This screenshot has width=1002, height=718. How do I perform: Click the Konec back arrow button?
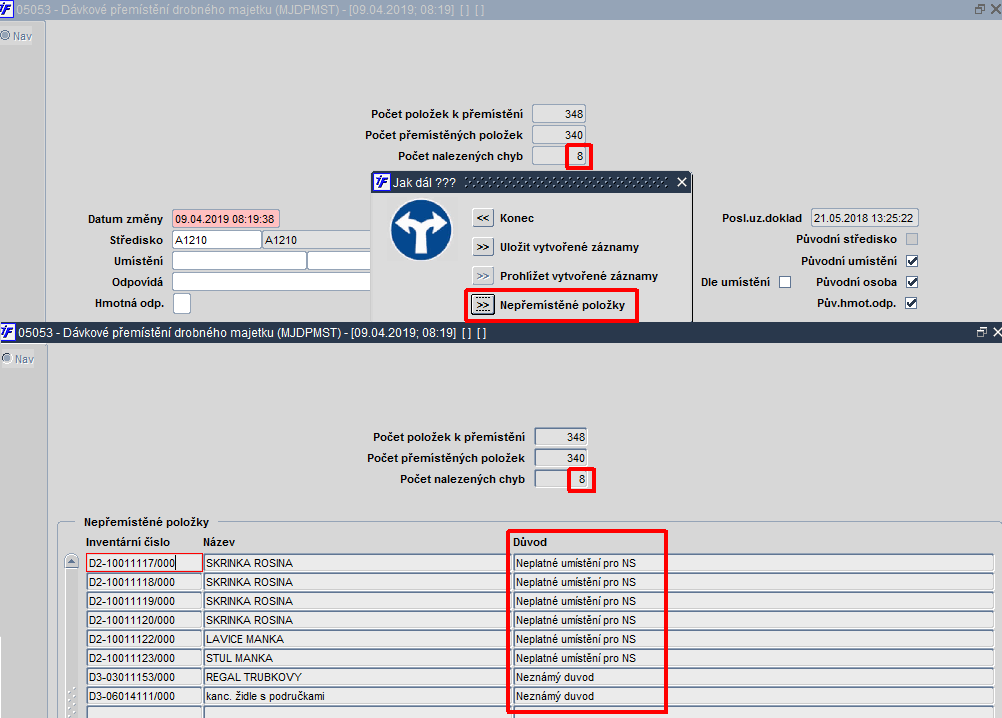point(482,218)
